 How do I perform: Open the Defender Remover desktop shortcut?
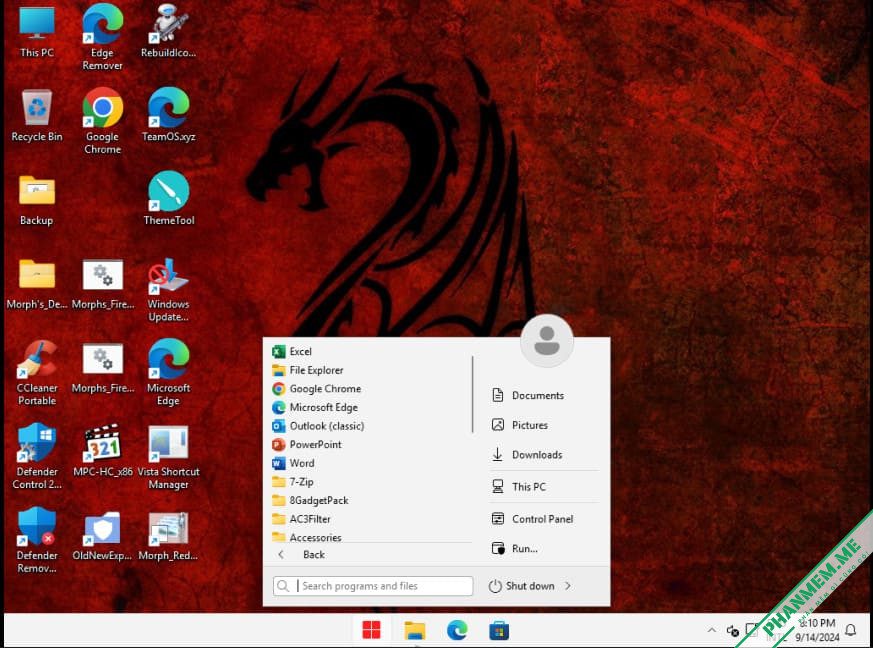click(x=37, y=541)
